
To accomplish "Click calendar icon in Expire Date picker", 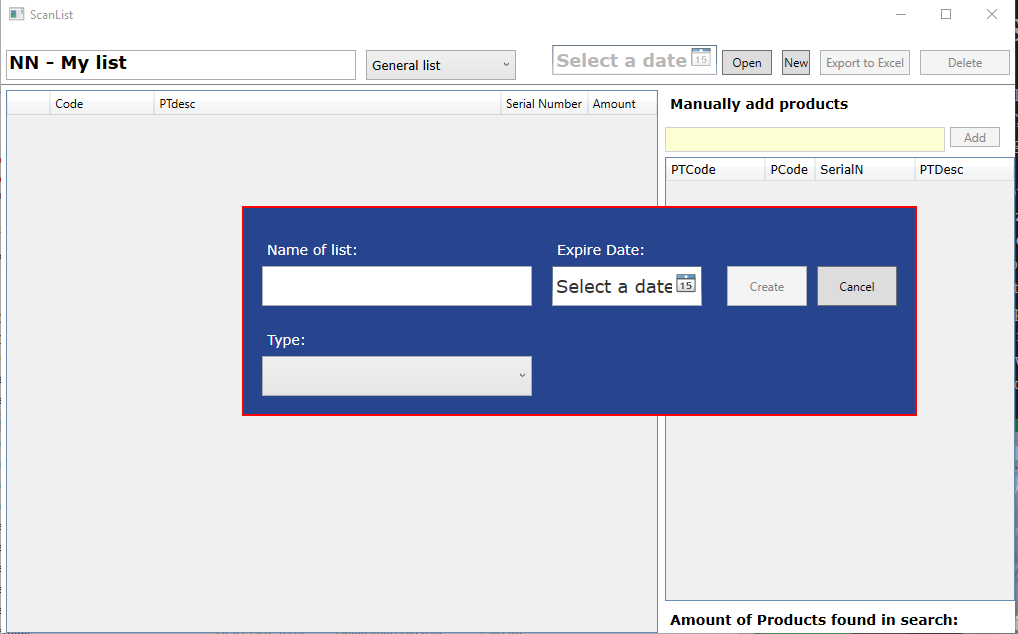I will [685, 284].
